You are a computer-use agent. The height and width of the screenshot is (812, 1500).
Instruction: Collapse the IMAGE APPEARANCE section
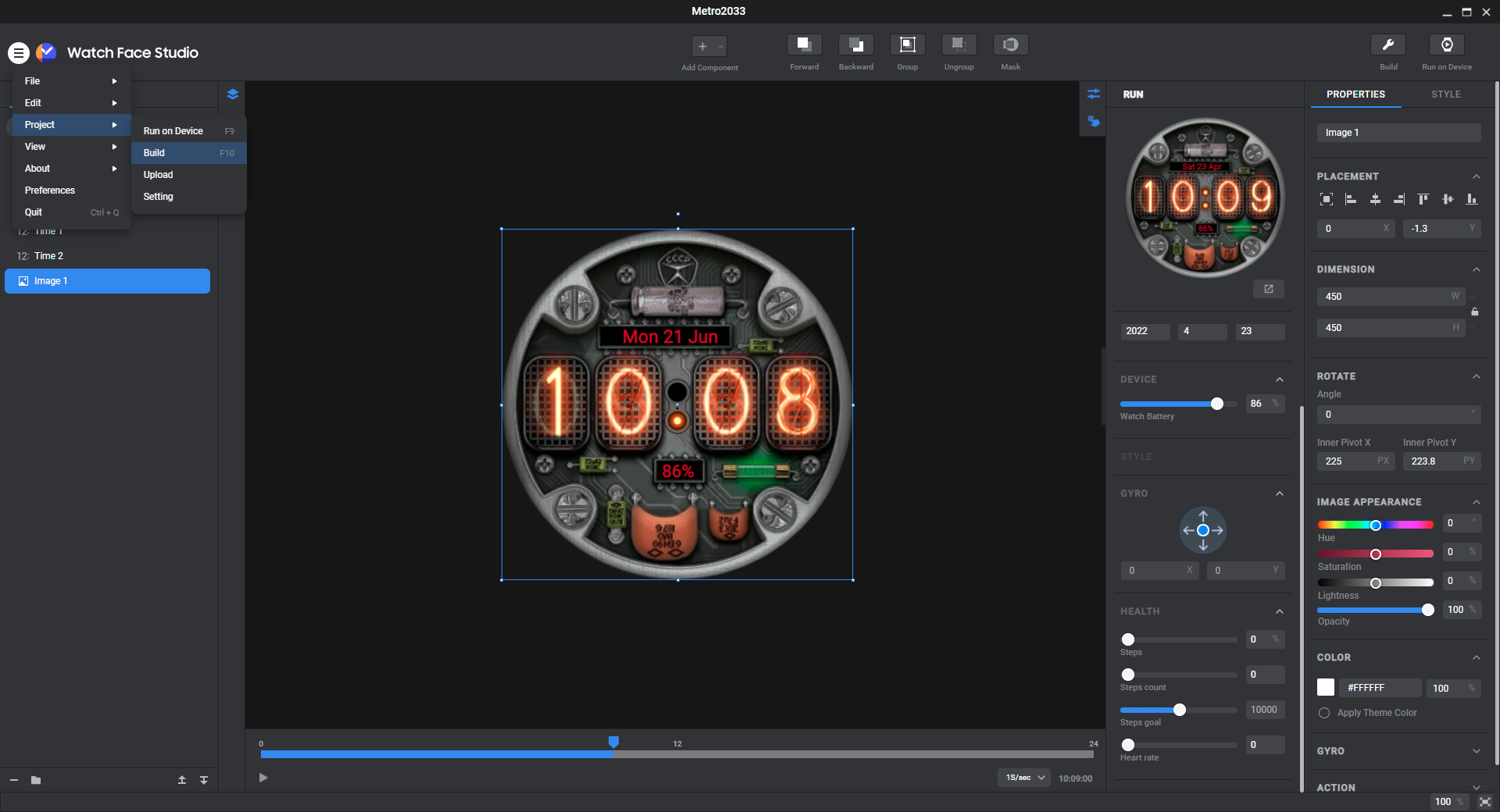(1477, 502)
